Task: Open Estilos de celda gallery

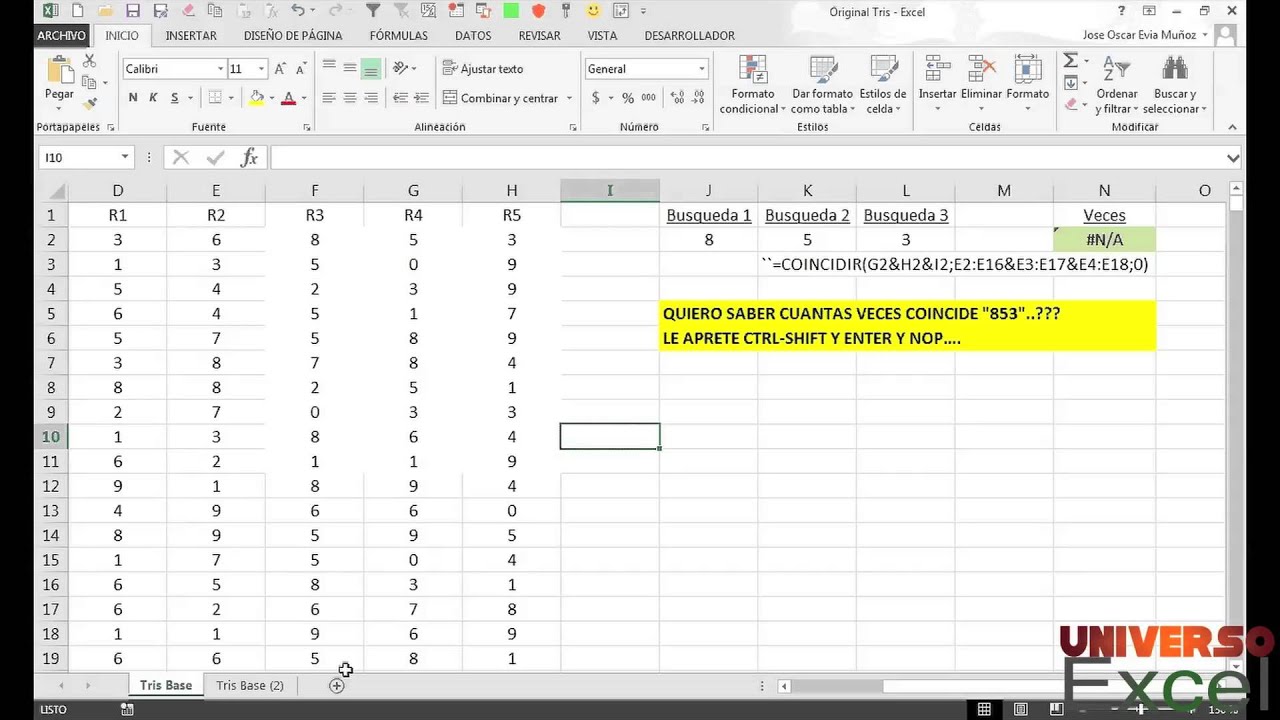Action: pos(883,86)
